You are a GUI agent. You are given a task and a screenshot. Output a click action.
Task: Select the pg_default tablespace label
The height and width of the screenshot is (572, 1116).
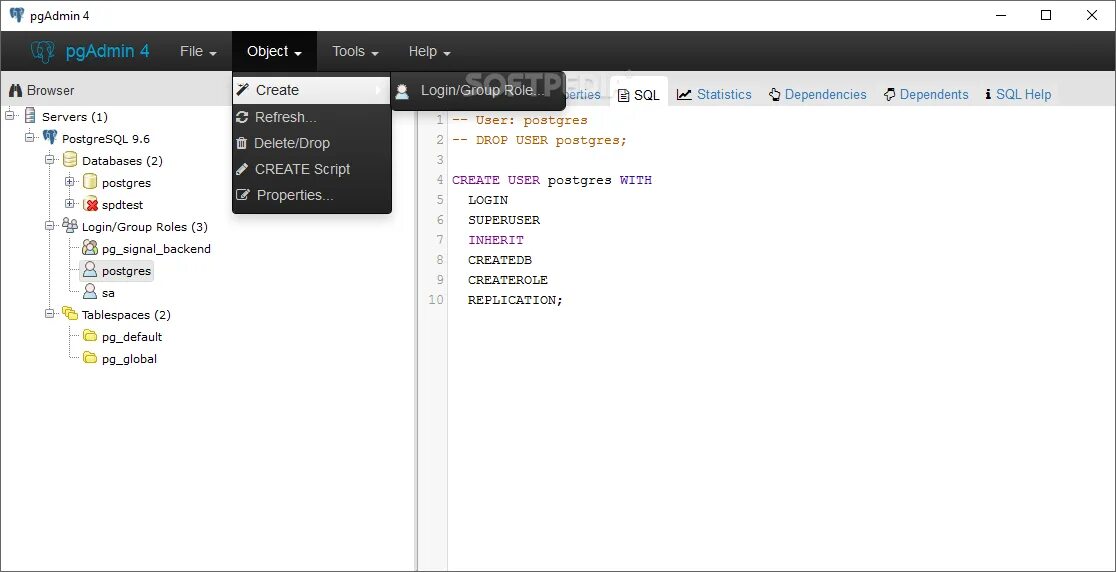tap(132, 337)
